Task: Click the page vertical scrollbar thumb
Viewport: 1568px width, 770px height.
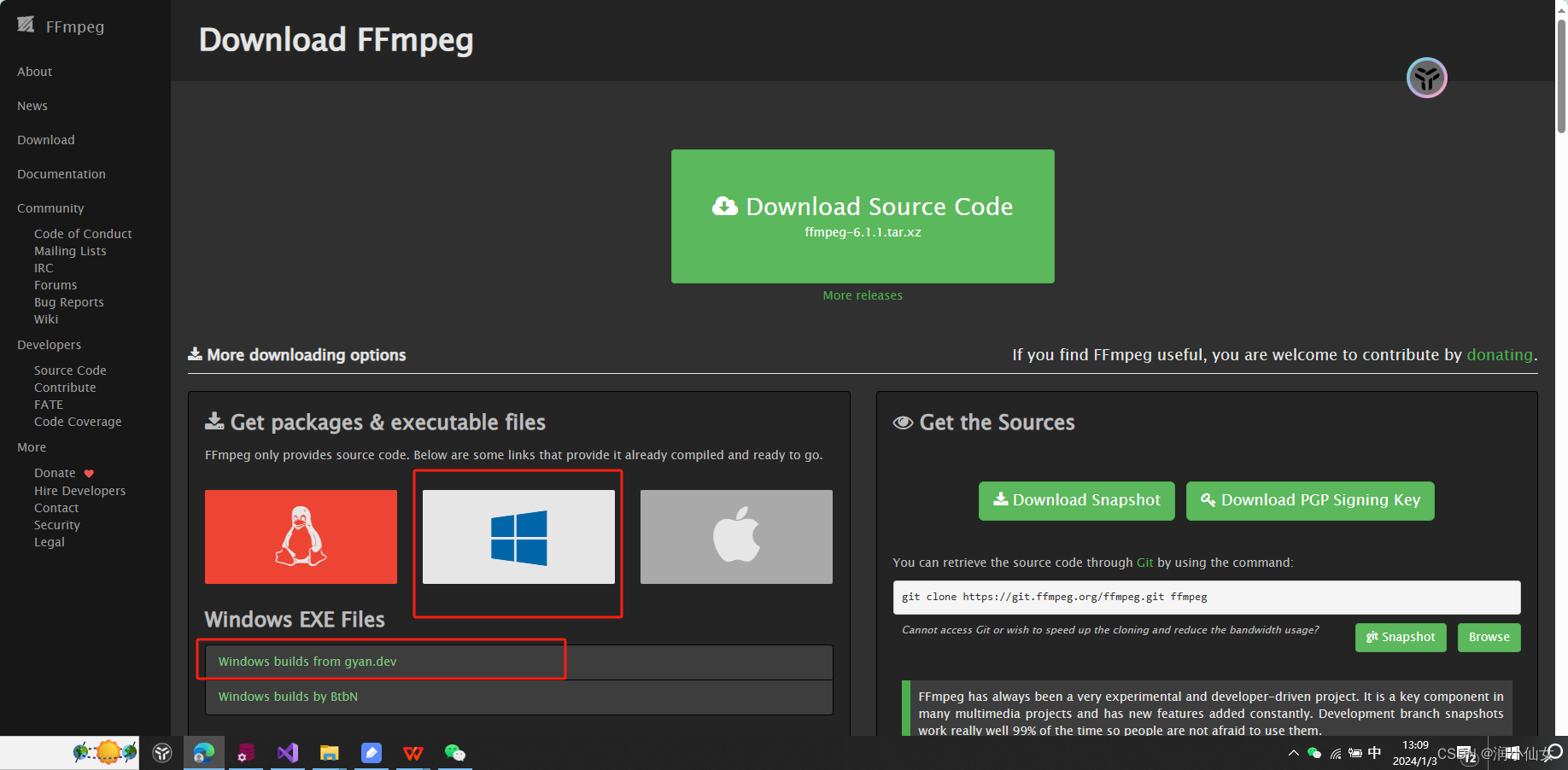Action: click(x=1561, y=75)
